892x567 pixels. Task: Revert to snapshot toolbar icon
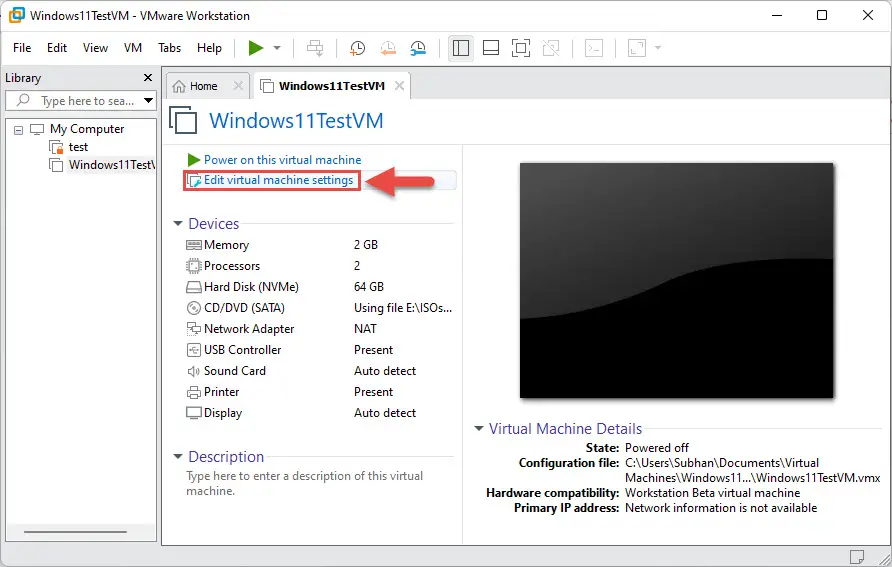point(387,48)
